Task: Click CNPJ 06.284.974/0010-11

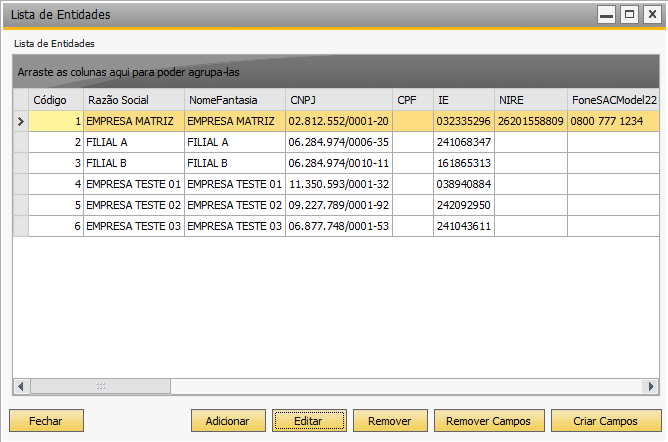Action: (x=339, y=163)
